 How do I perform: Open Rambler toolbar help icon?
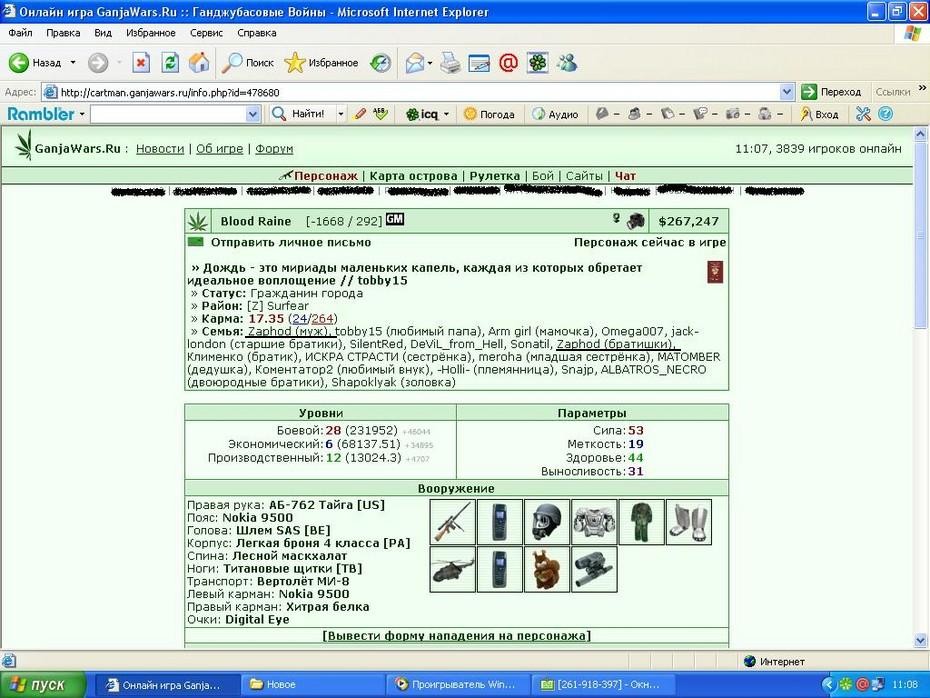[x=885, y=114]
